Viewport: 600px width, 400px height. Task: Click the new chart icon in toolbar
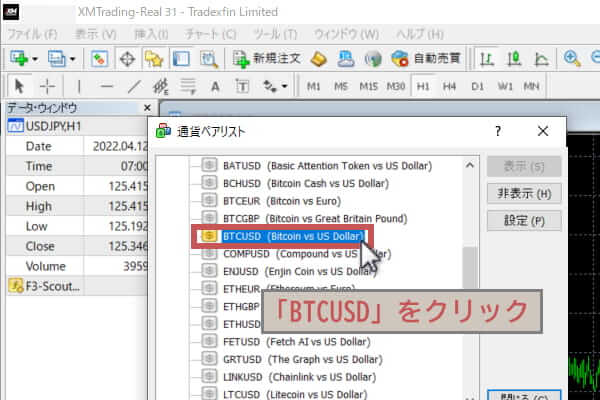pyautogui.click(x=19, y=59)
